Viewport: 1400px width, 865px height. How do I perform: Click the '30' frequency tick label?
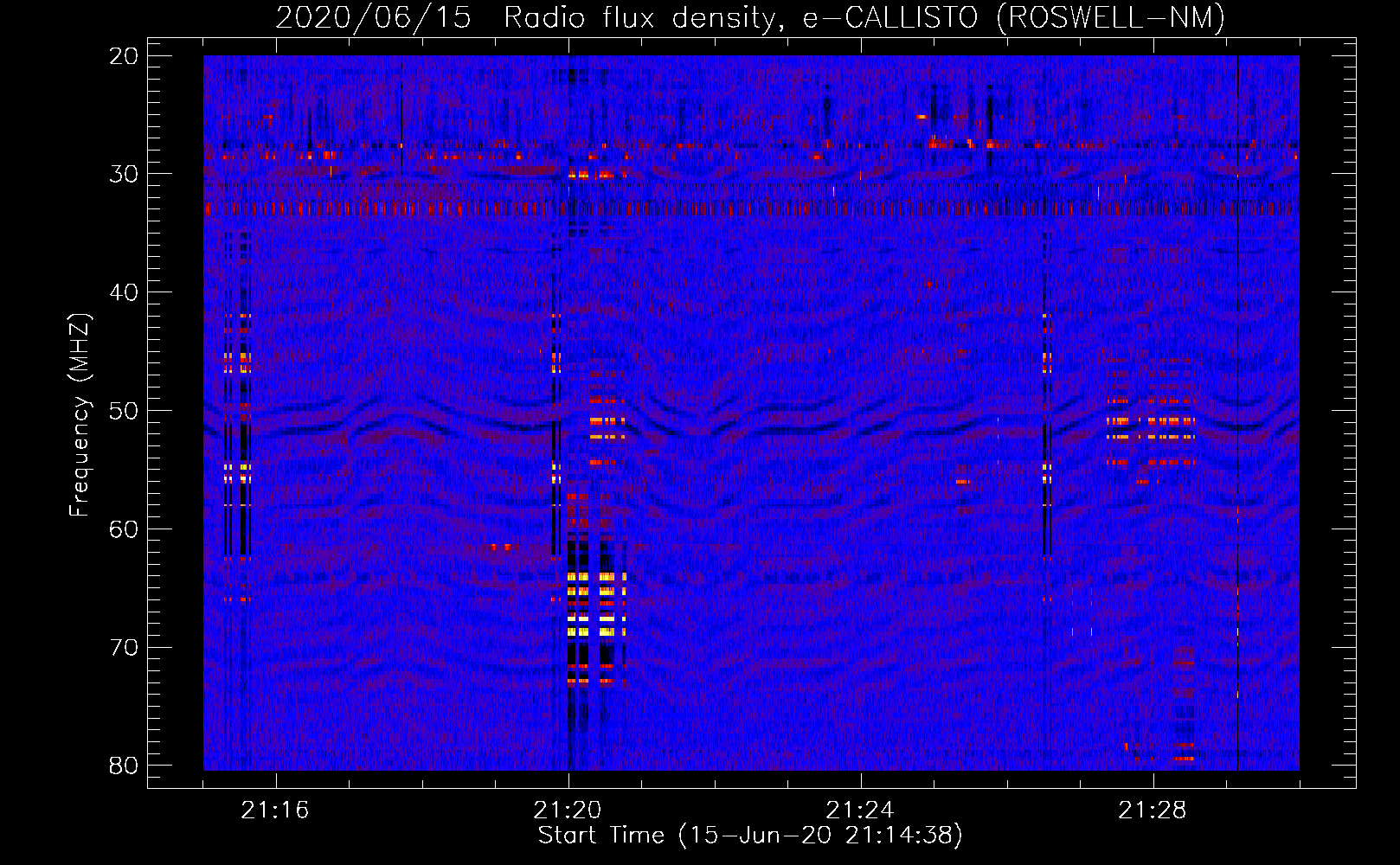click(x=124, y=174)
